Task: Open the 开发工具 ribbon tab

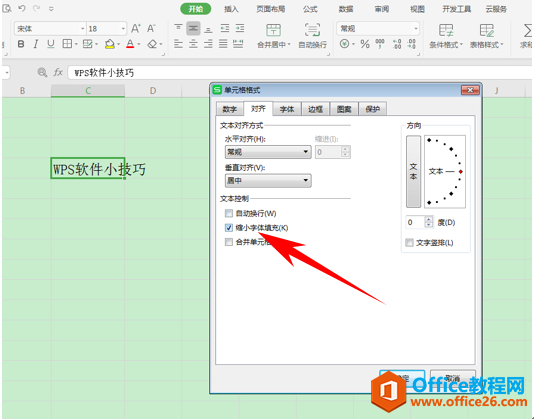Action: point(457,9)
